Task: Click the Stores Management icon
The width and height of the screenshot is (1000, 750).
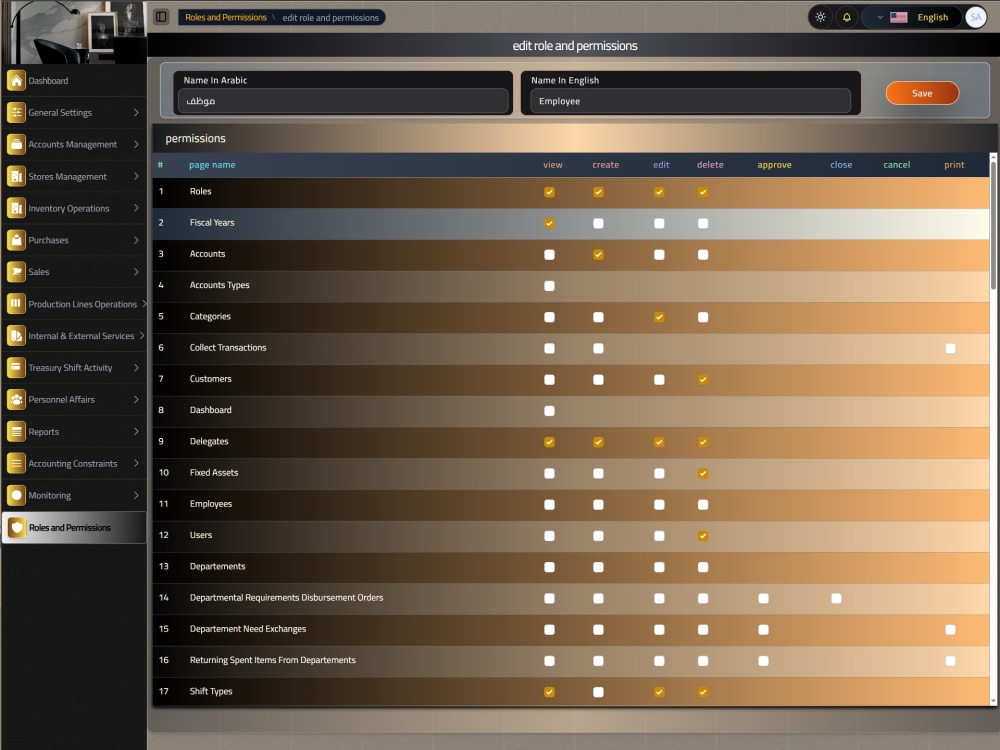Action: [x=16, y=176]
